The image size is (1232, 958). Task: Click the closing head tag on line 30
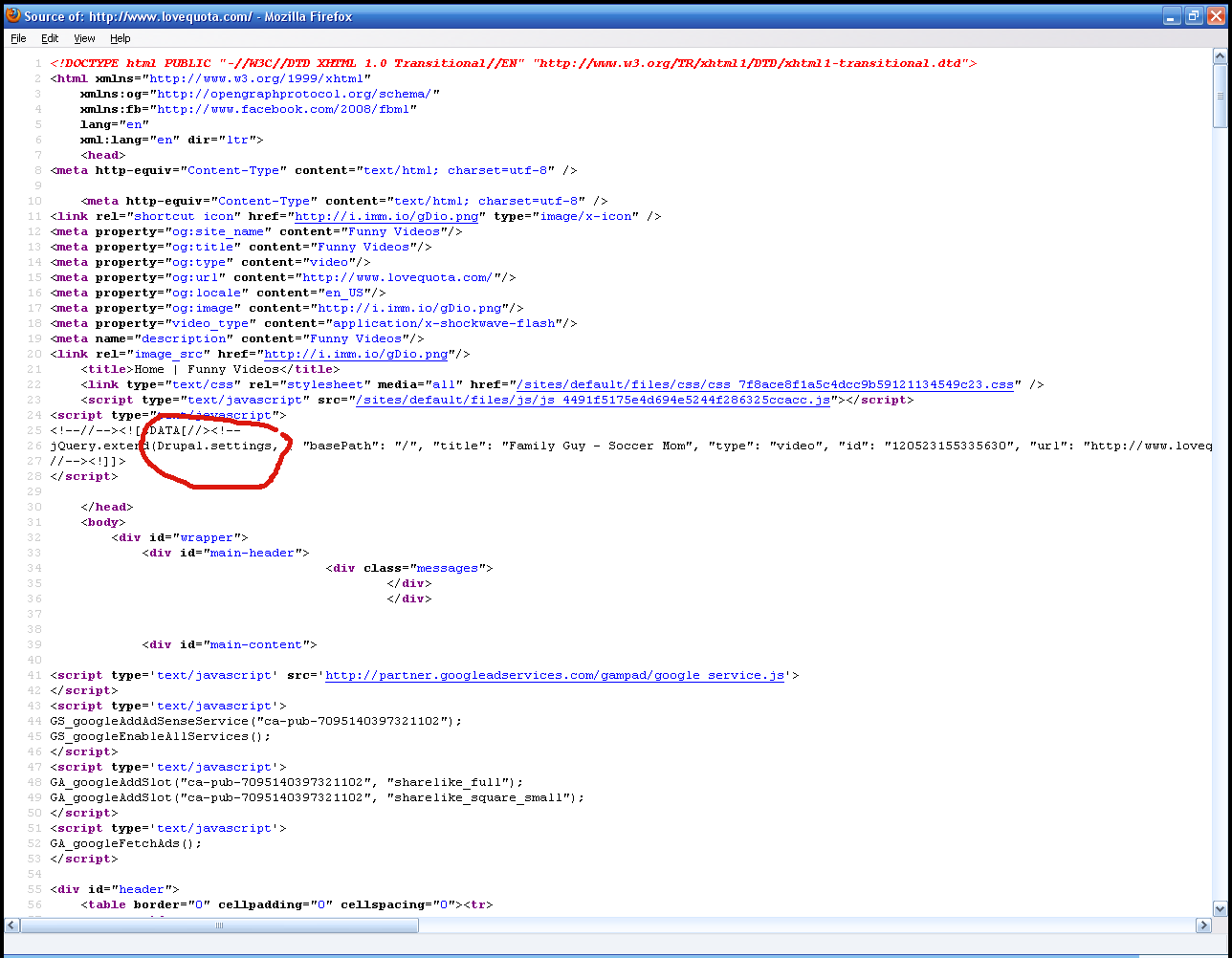pos(107,507)
